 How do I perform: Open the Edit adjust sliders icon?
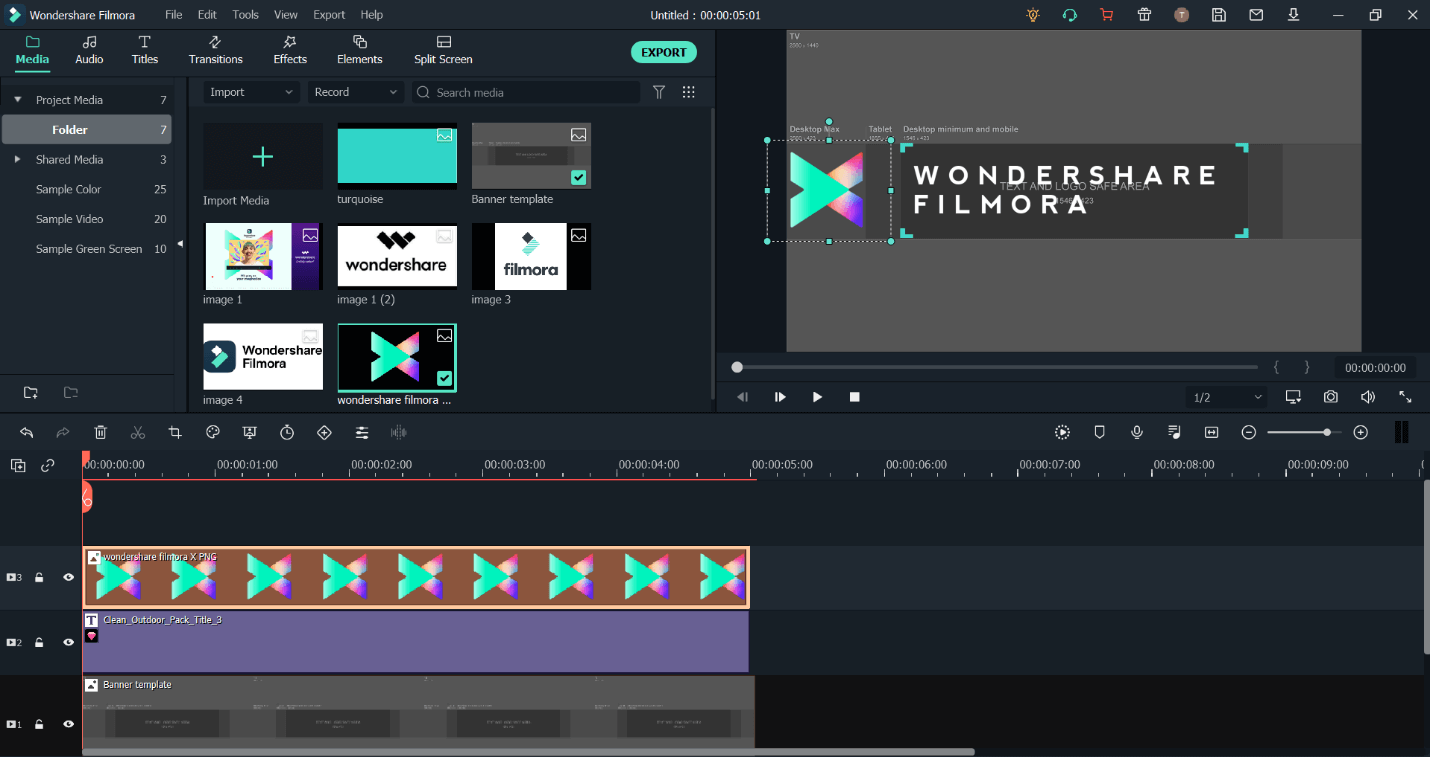click(362, 432)
